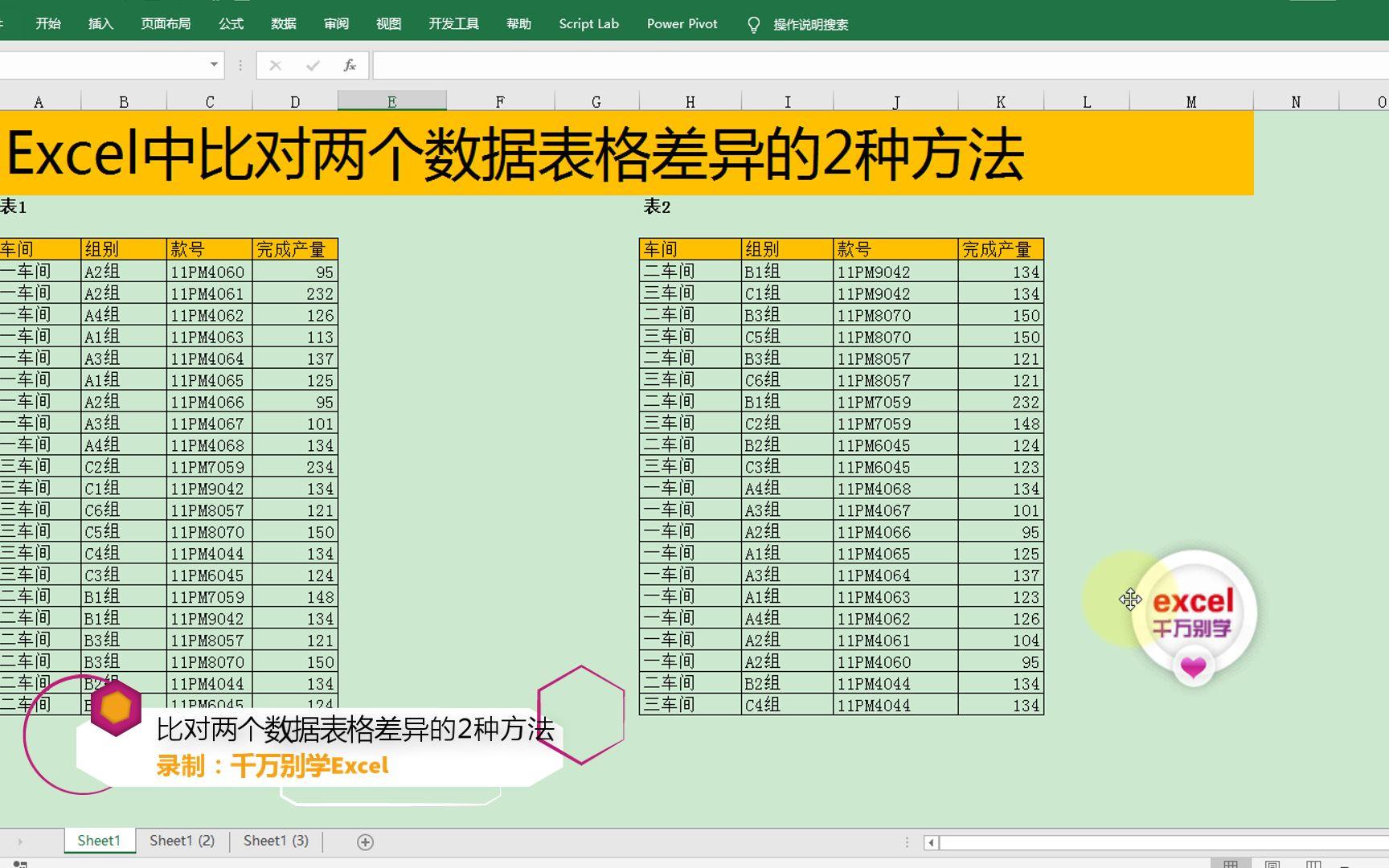Click value 148 in table 1
The height and width of the screenshot is (868, 1389).
tap(295, 597)
